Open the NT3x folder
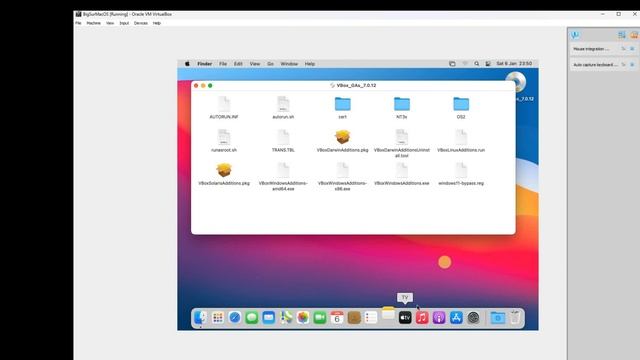This screenshot has width=640, height=360. [402, 104]
